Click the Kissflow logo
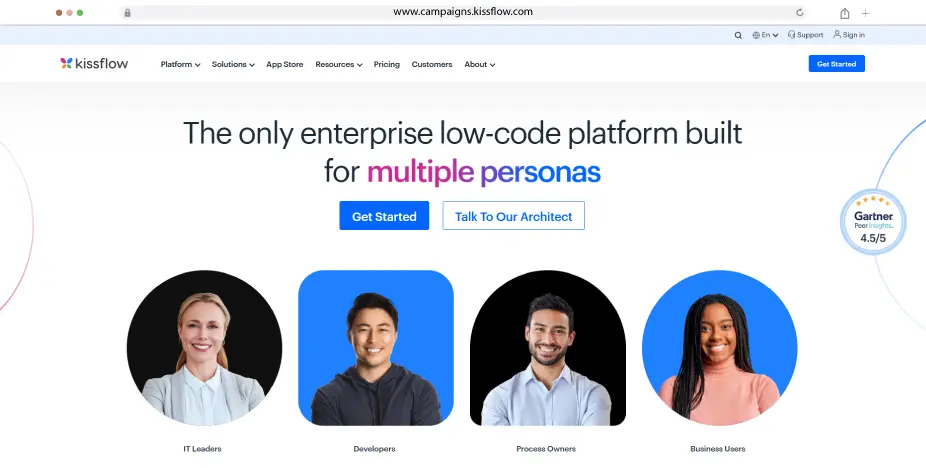The width and height of the screenshot is (926, 468). pyautogui.click(x=94, y=64)
